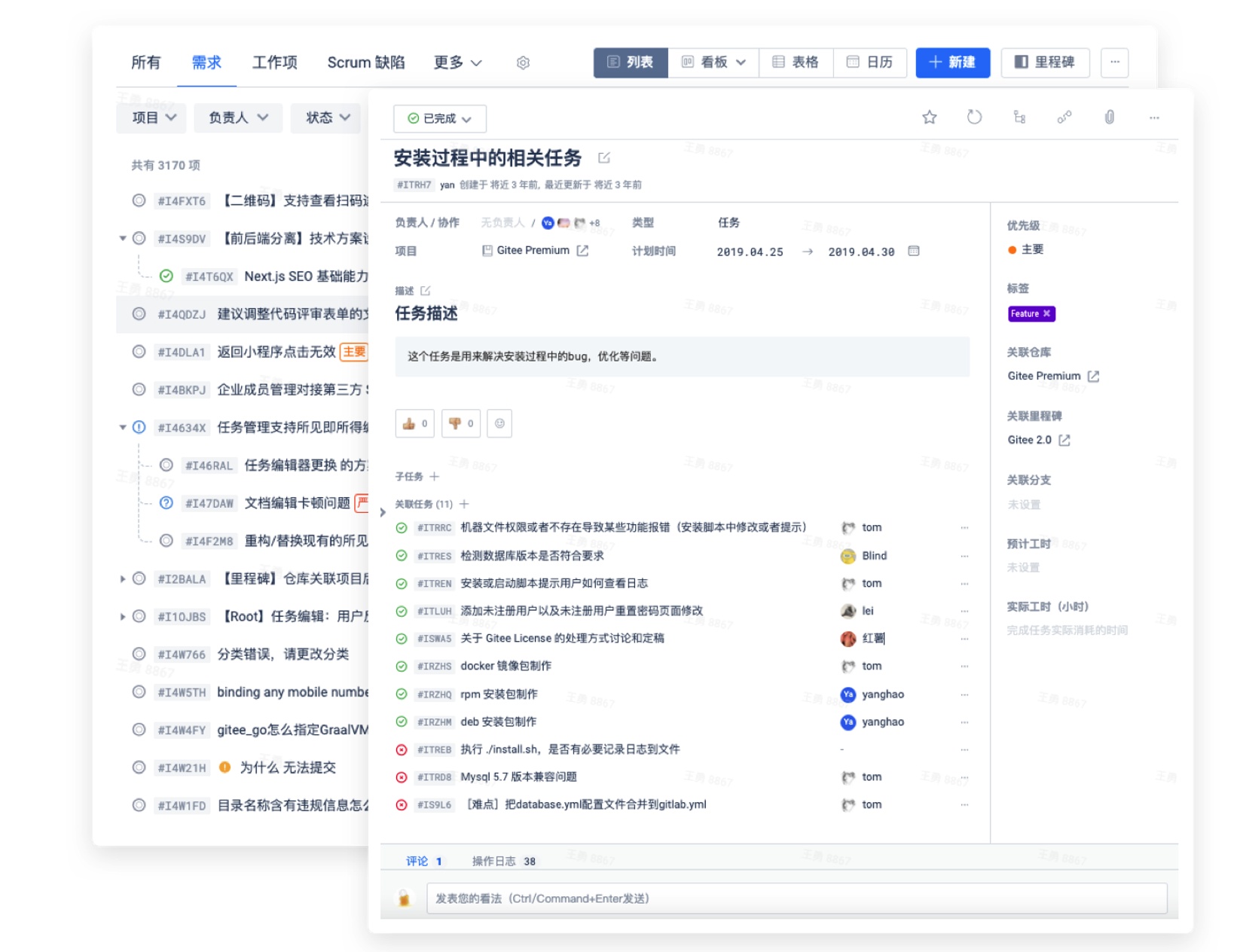1234x952 pixels.
Task: Open the 已完成 status dropdown
Action: [x=439, y=119]
